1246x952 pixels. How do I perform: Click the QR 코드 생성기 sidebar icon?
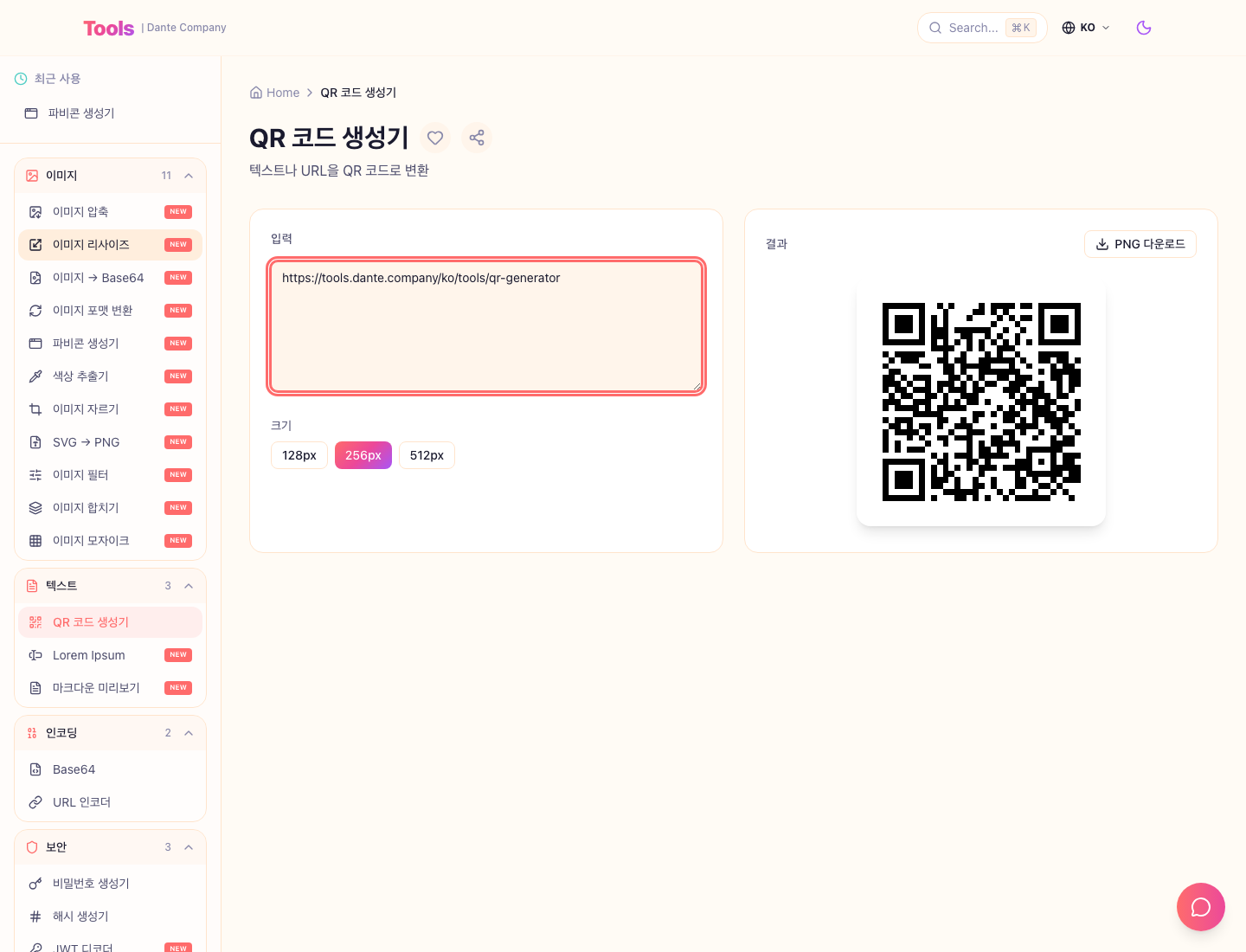(35, 622)
